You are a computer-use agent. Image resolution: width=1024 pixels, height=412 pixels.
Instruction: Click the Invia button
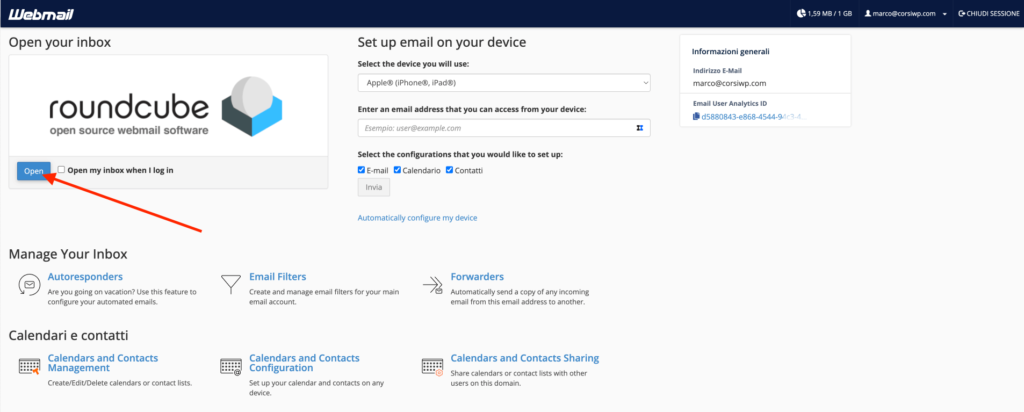pyautogui.click(x=374, y=188)
